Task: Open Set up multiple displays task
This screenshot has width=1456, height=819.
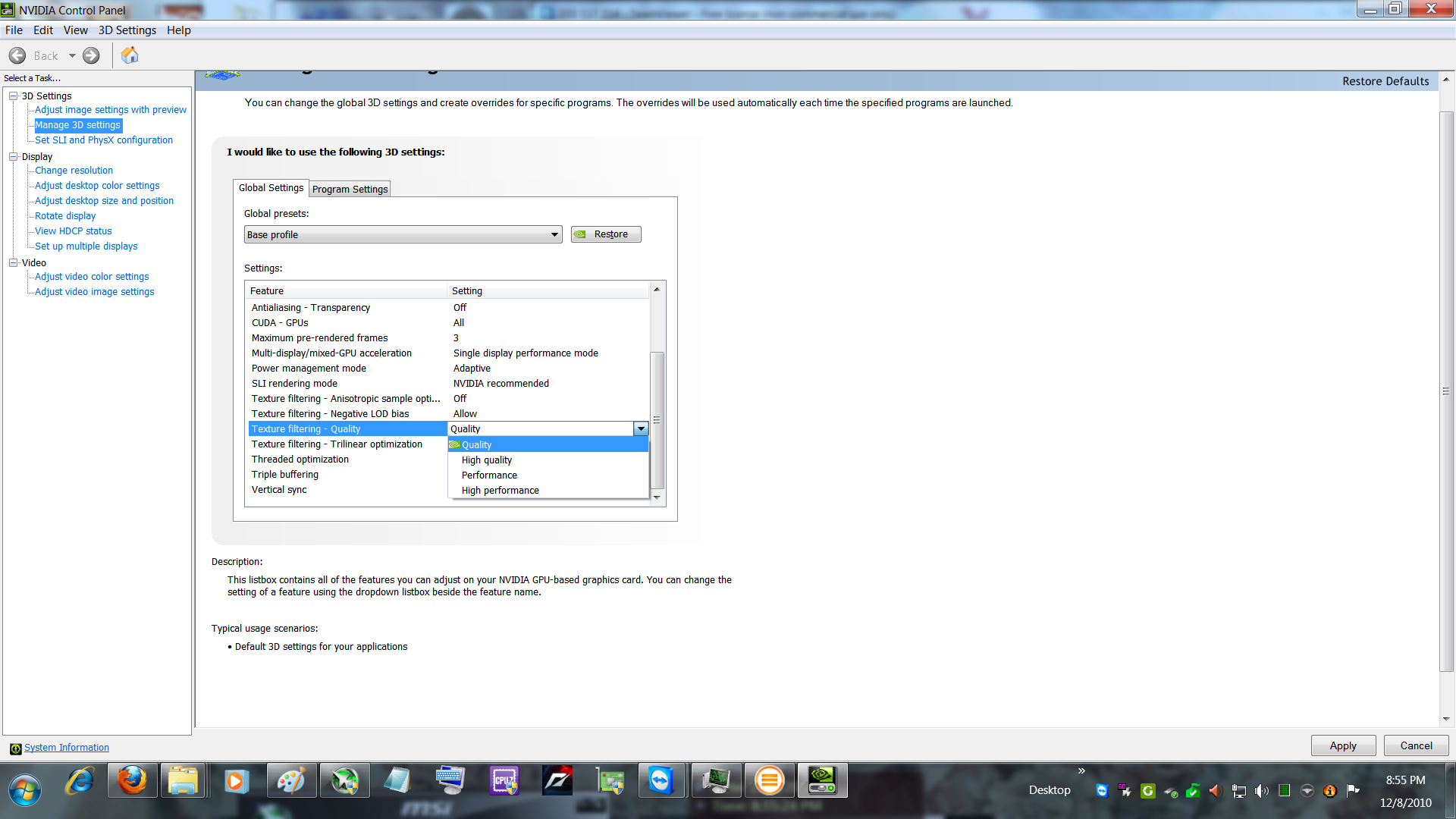Action: point(86,246)
